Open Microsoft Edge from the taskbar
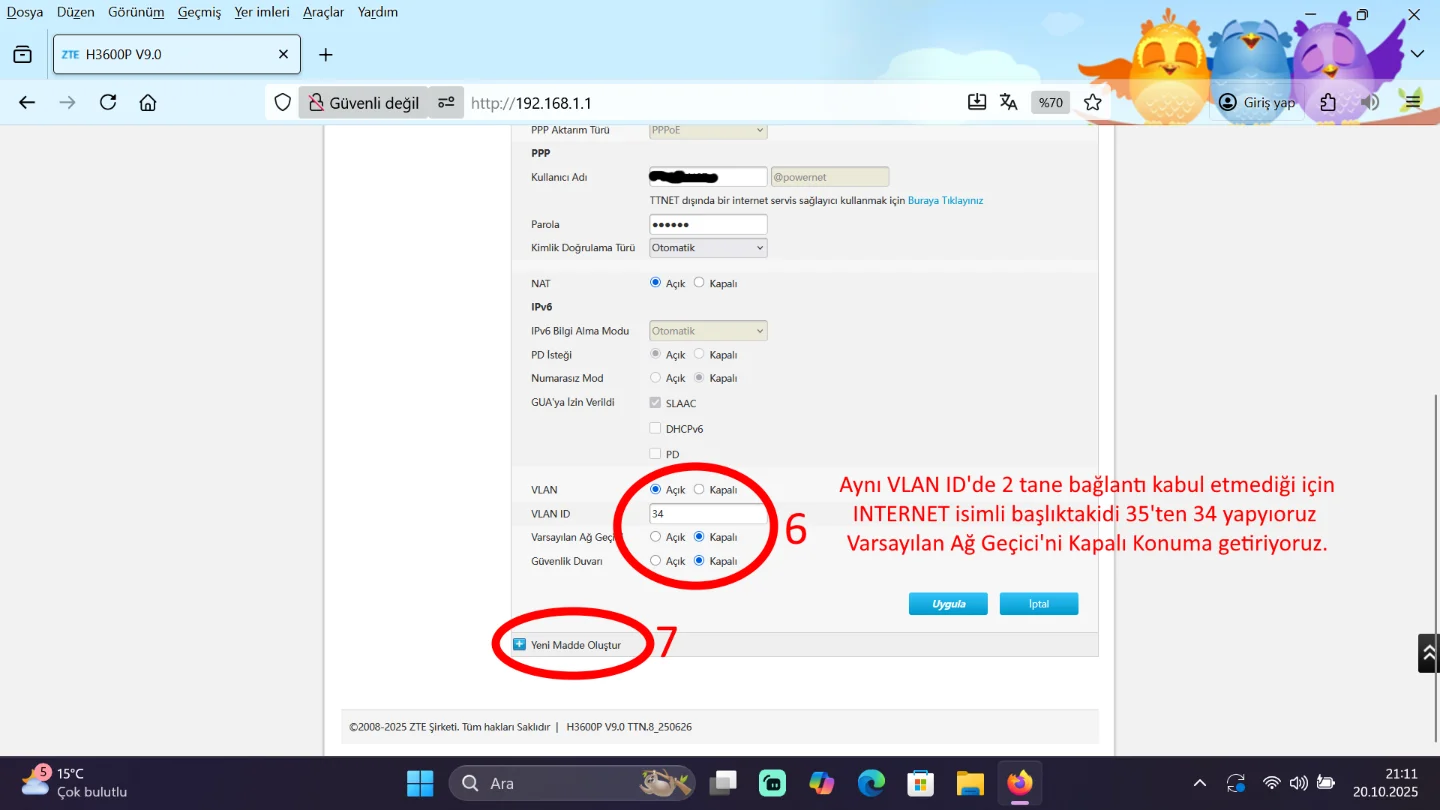This screenshot has height=810, width=1440. 872,783
